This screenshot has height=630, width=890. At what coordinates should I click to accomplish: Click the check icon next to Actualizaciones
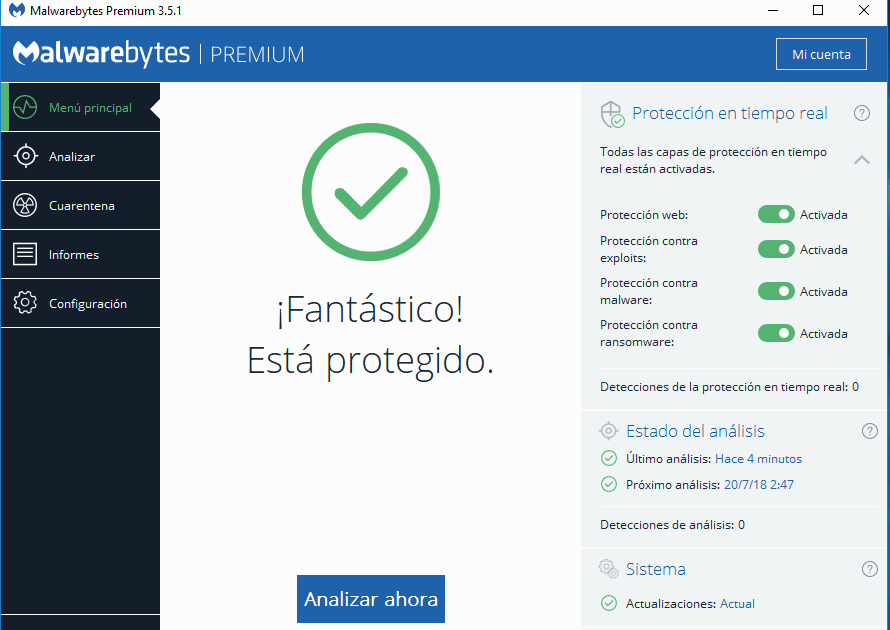click(x=608, y=603)
